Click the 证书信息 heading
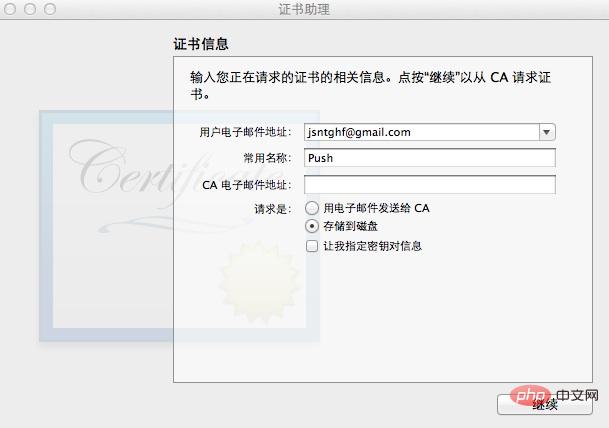 201,44
